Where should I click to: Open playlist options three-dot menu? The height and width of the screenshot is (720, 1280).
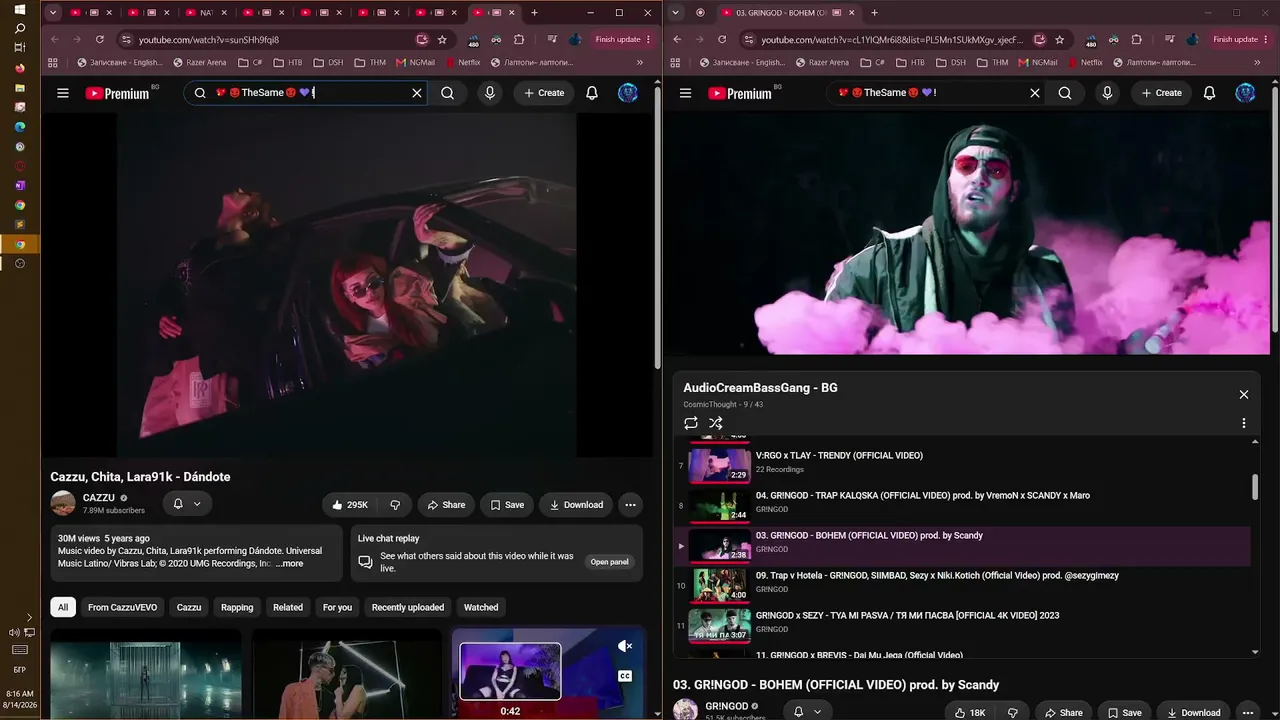[x=1244, y=423]
